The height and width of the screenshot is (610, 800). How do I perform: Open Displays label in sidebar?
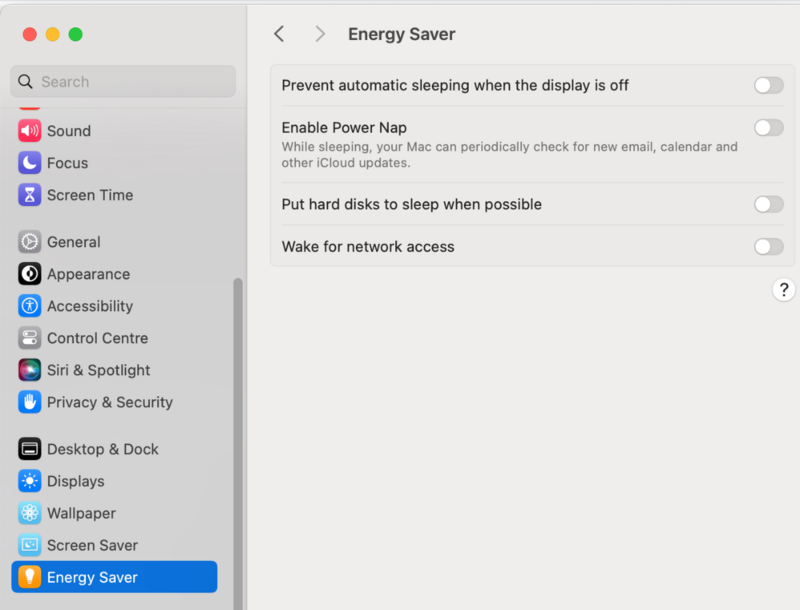click(76, 481)
